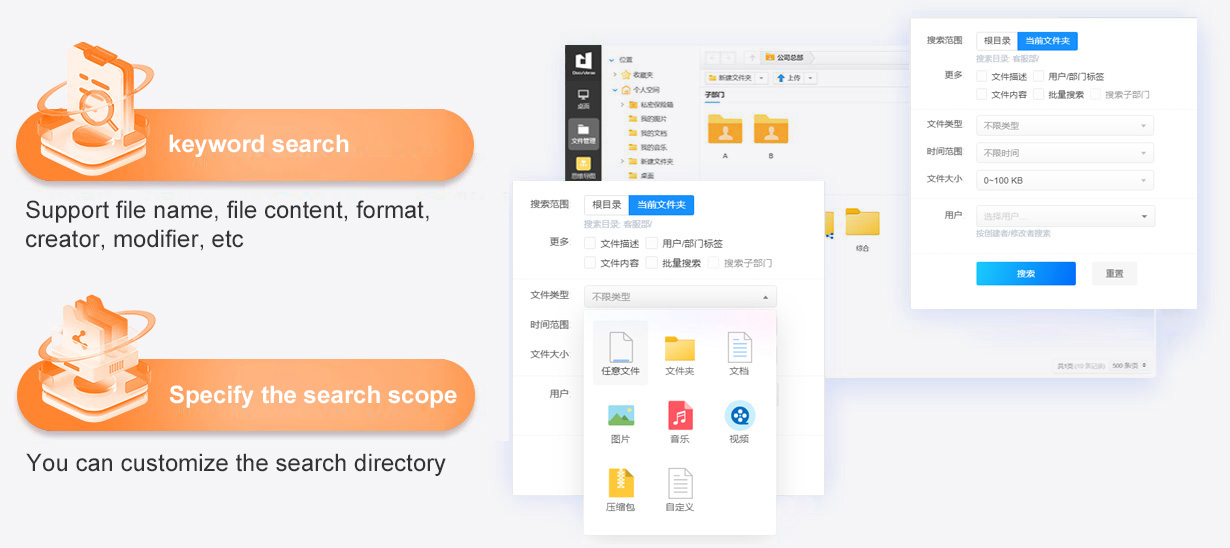Choose the 文件夹 folder type icon in the type list

tap(679, 351)
